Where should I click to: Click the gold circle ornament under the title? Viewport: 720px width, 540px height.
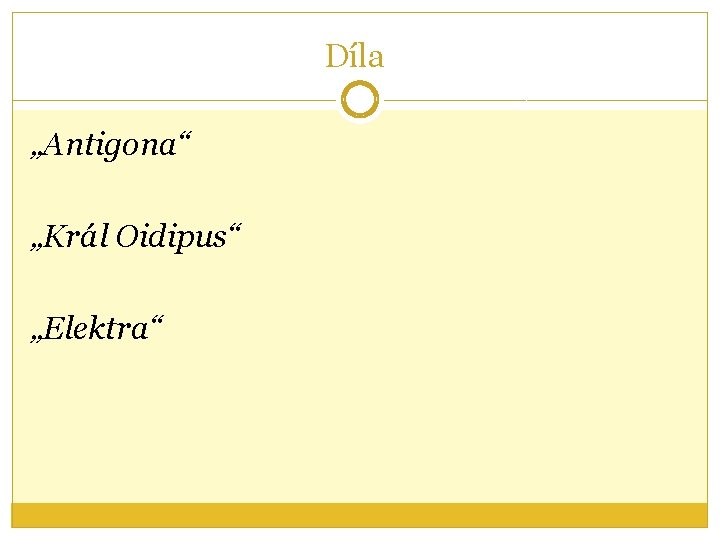coord(360,100)
